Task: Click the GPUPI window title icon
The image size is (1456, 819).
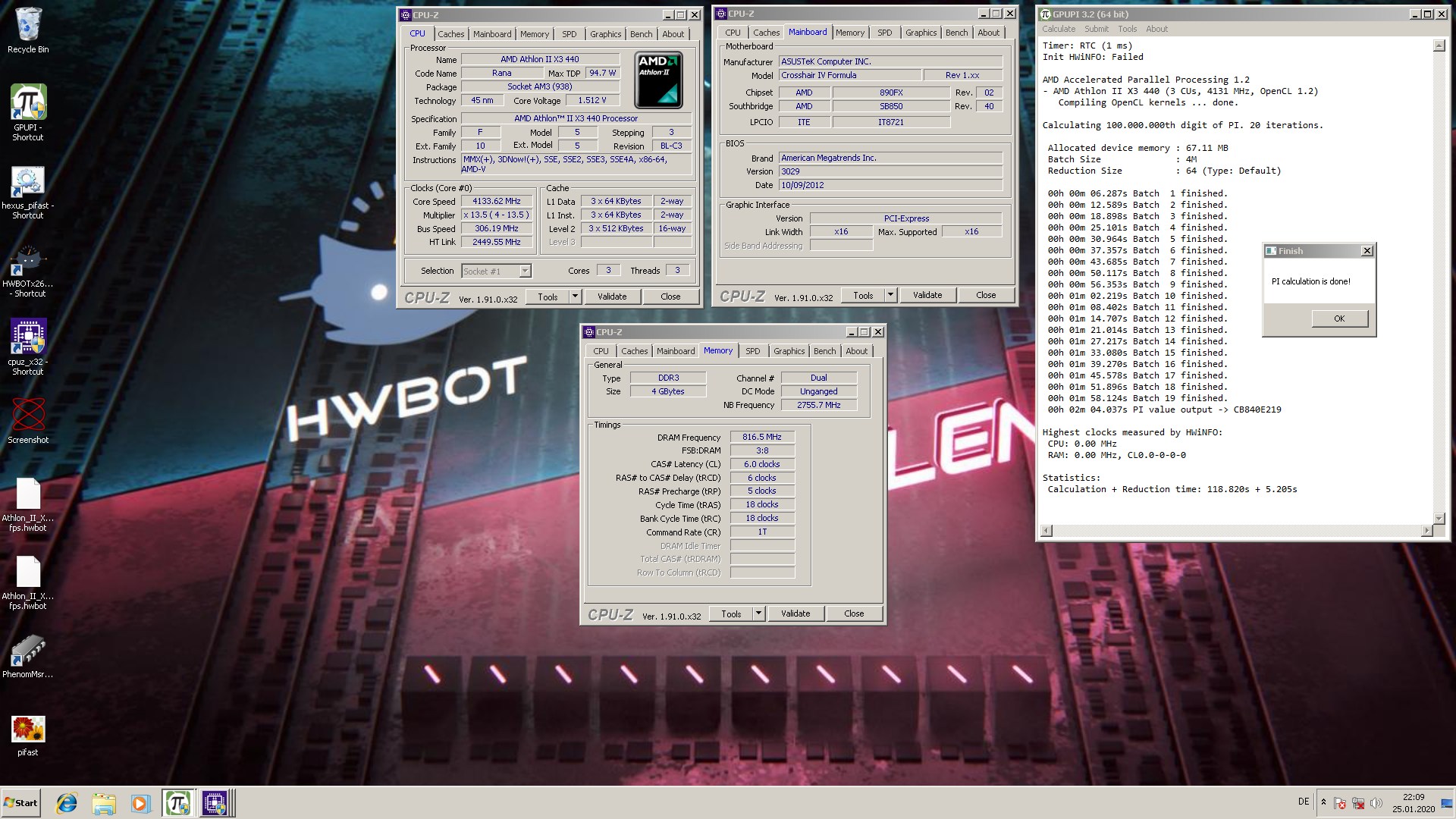Action: 1046,14
